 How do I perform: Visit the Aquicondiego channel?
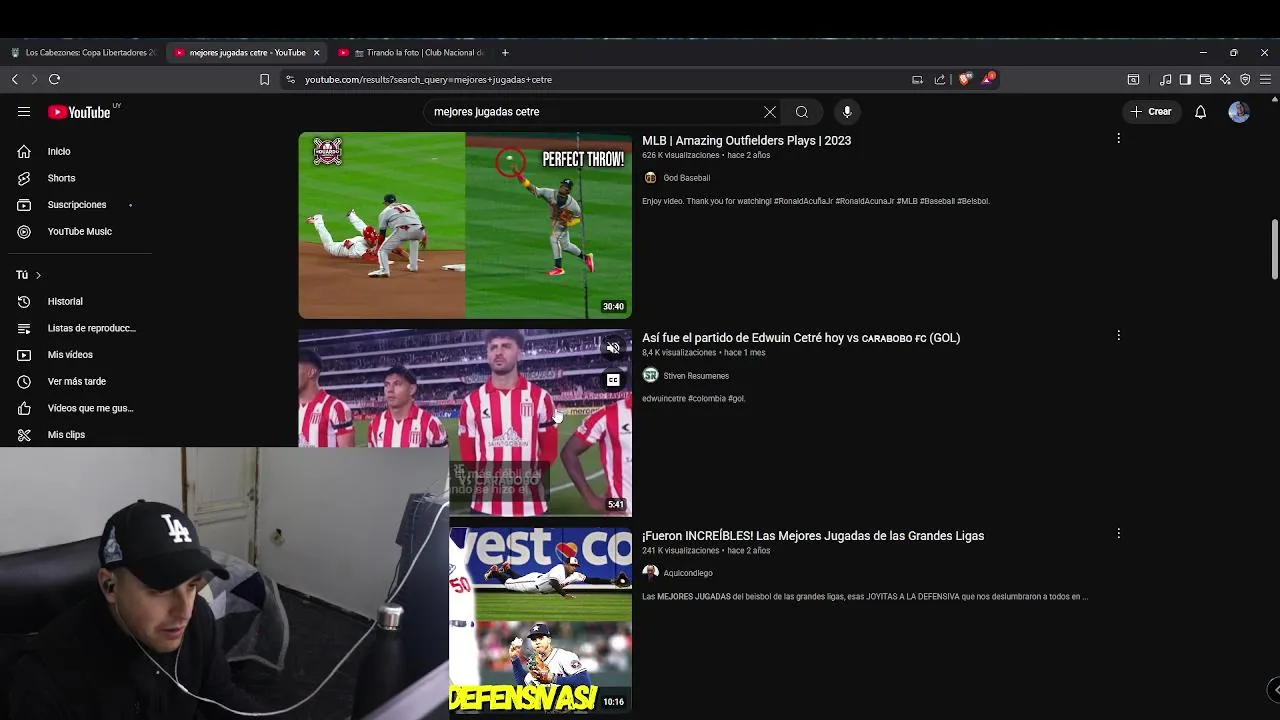(688, 573)
